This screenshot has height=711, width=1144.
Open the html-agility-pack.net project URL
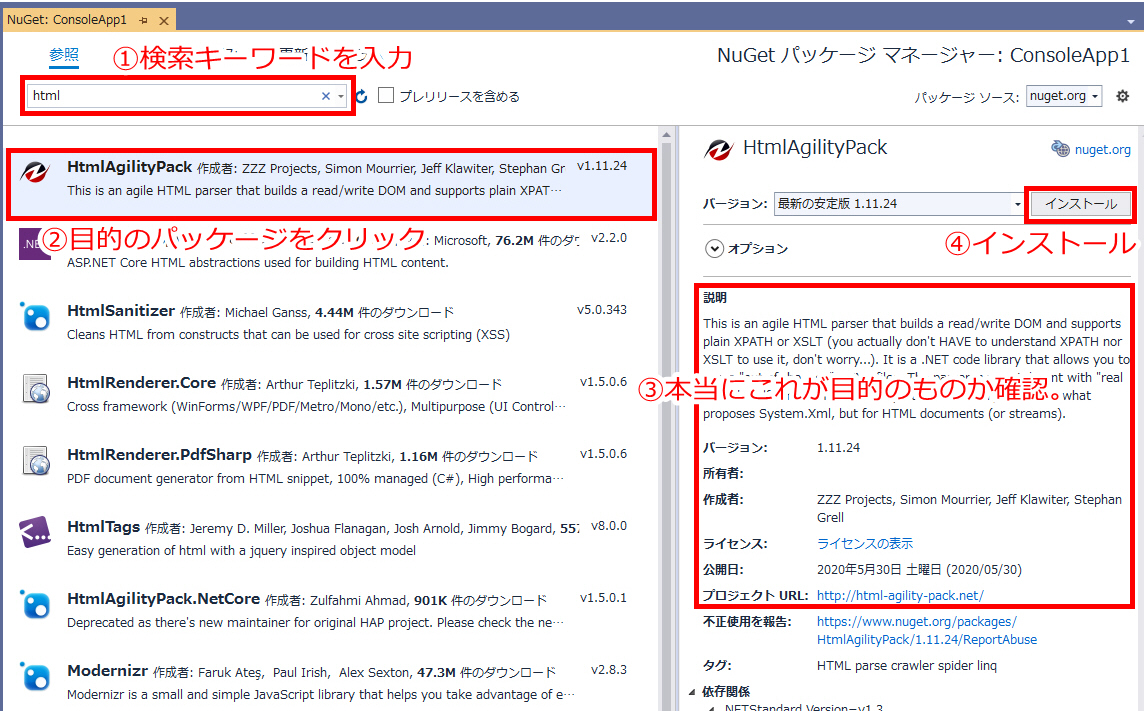pos(900,596)
